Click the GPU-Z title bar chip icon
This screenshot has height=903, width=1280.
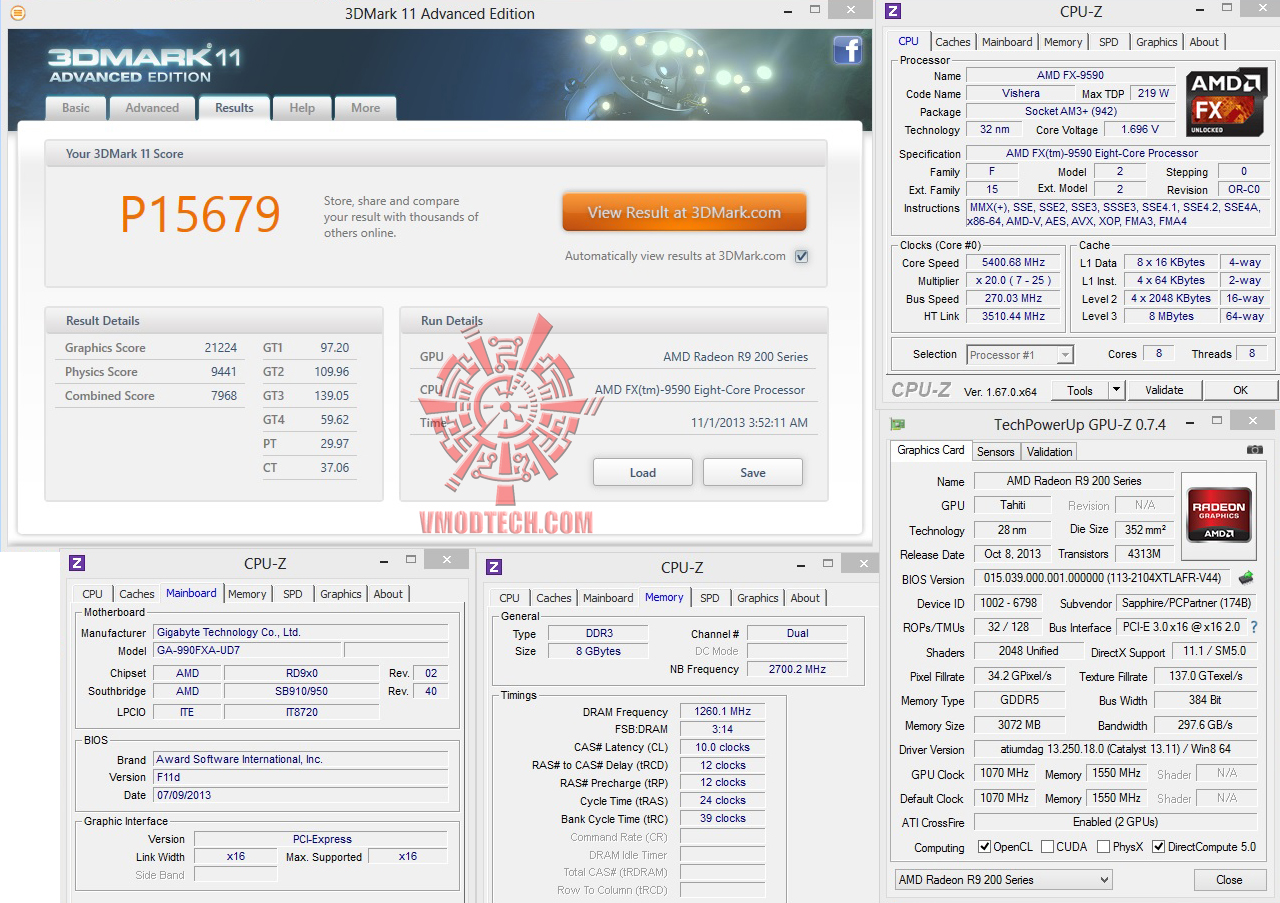(897, 424)
